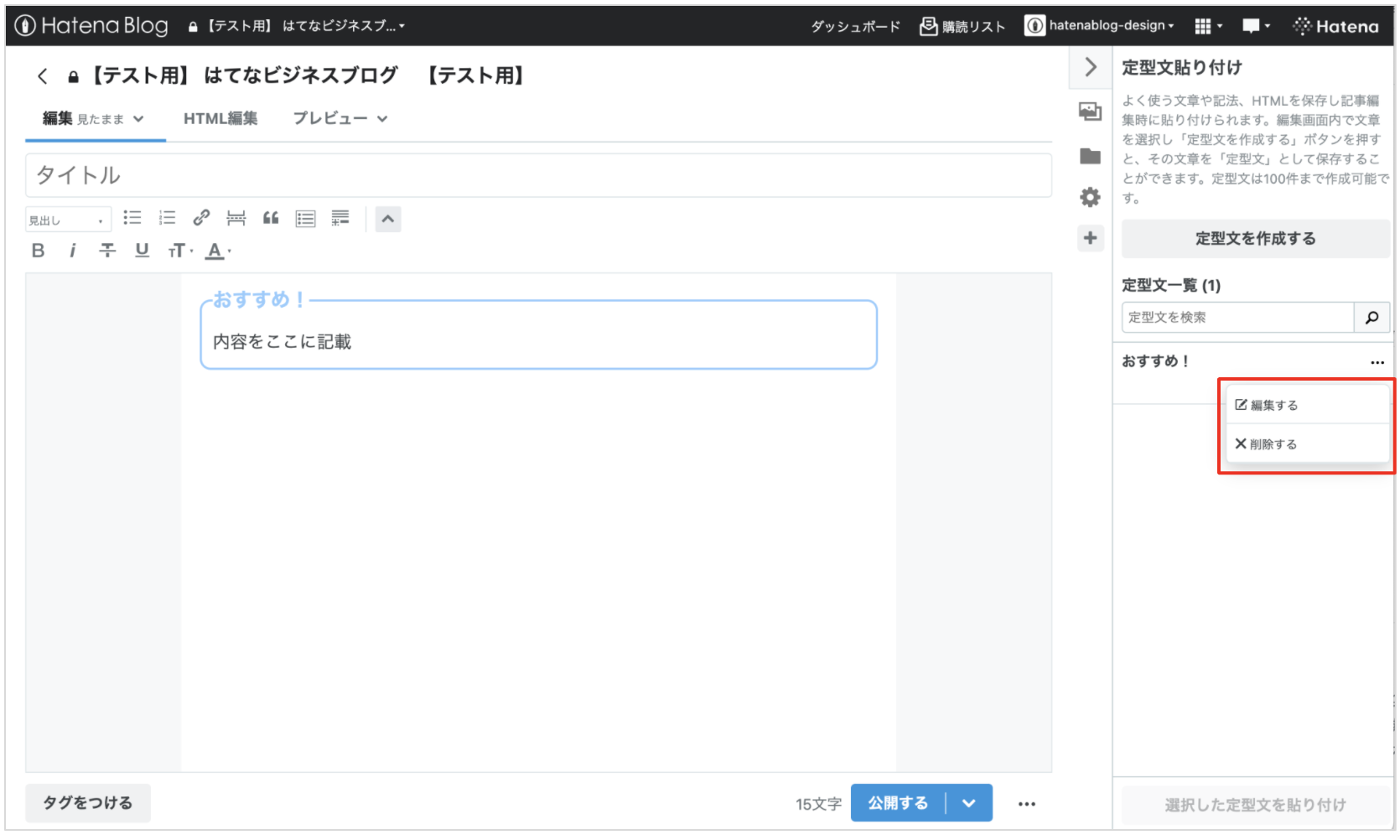Open the 見出し heading dropdown
The image size is (1400, 840).
(x=68, y=220)
